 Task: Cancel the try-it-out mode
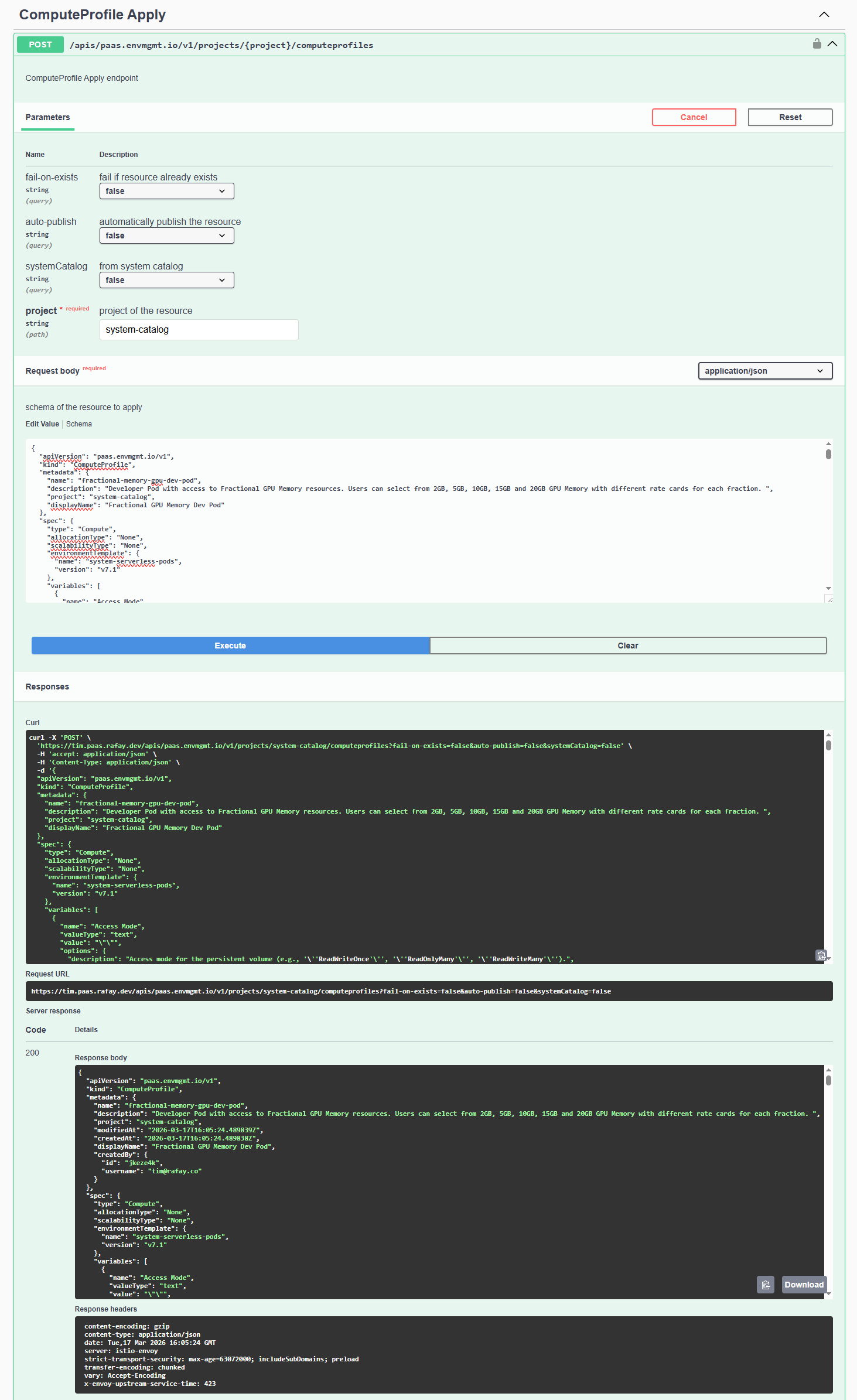pos(694,117)
